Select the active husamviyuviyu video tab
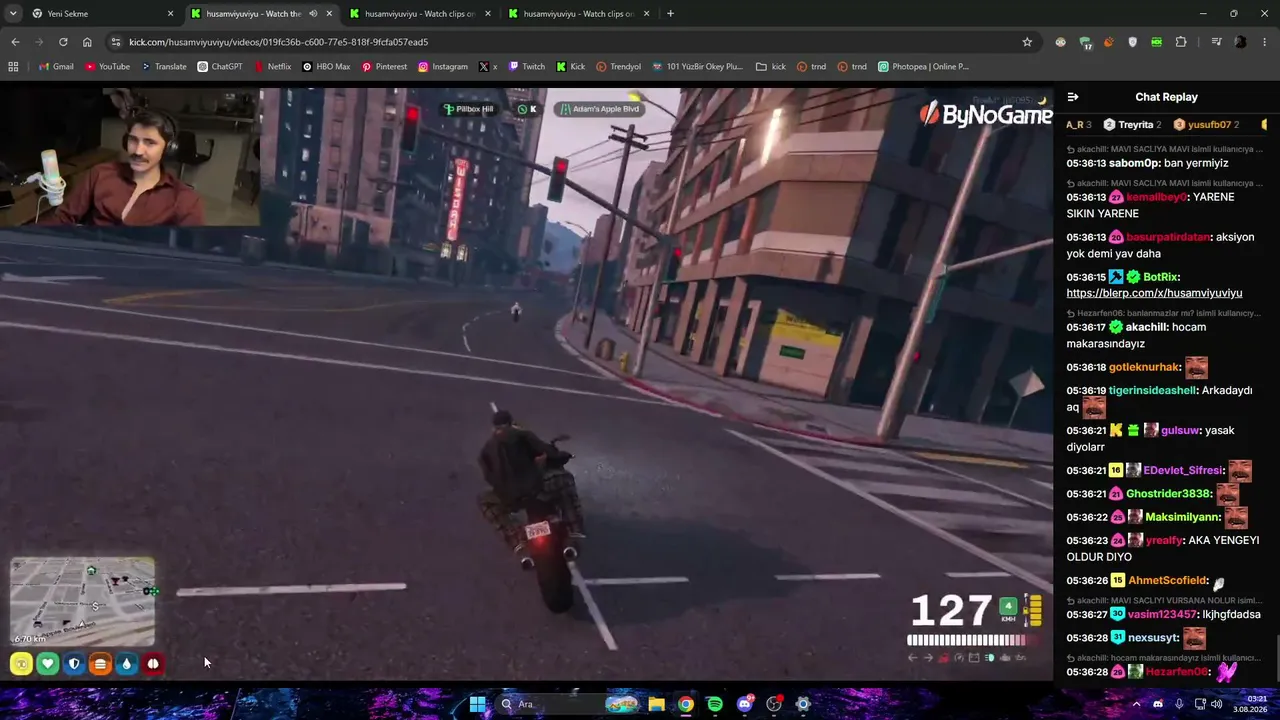Screen dimensions: 1280x720 (260, 14)
